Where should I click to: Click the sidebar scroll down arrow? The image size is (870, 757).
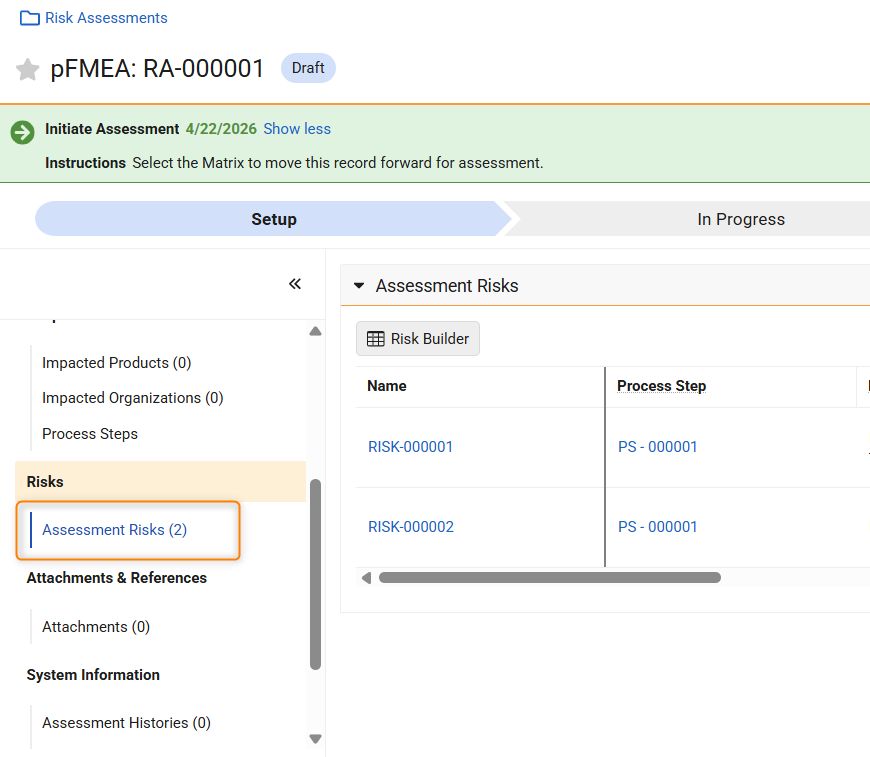pos(316,739)
